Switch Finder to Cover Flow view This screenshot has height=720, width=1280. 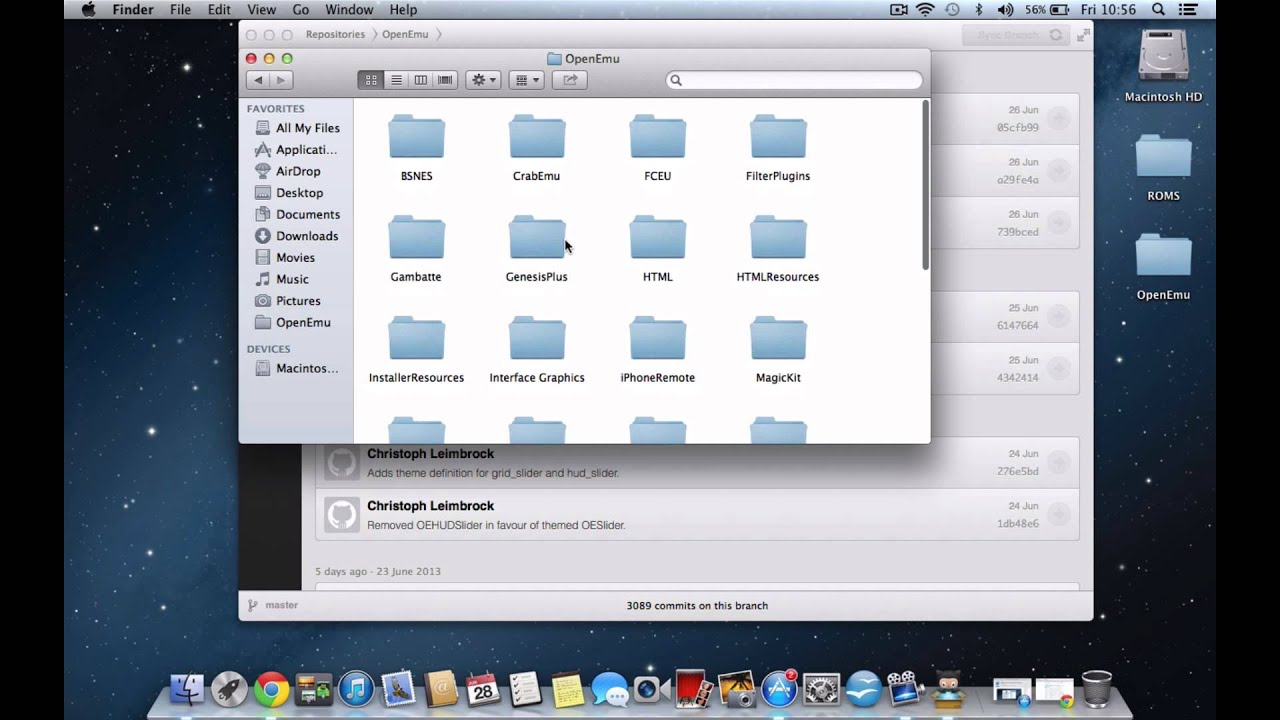click(446, 80)
